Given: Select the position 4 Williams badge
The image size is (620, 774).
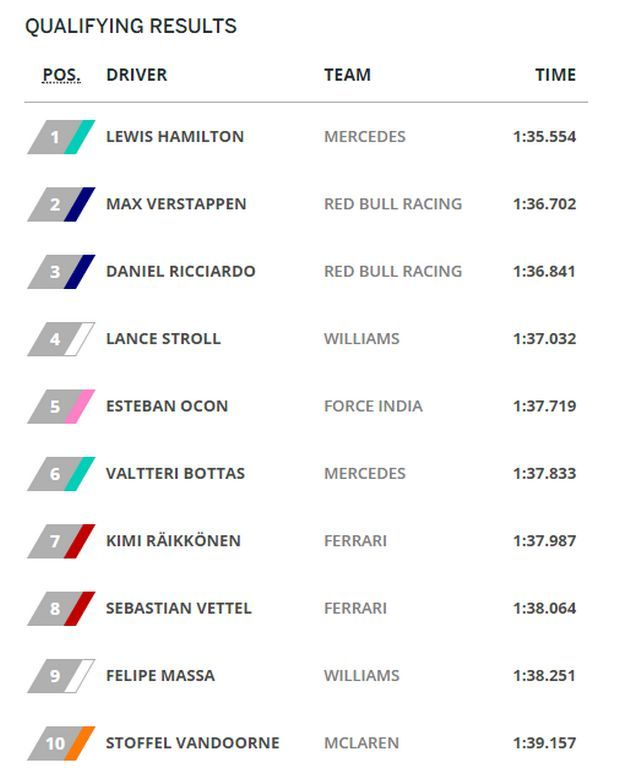Looking at the screenshot, I should 61,339.
